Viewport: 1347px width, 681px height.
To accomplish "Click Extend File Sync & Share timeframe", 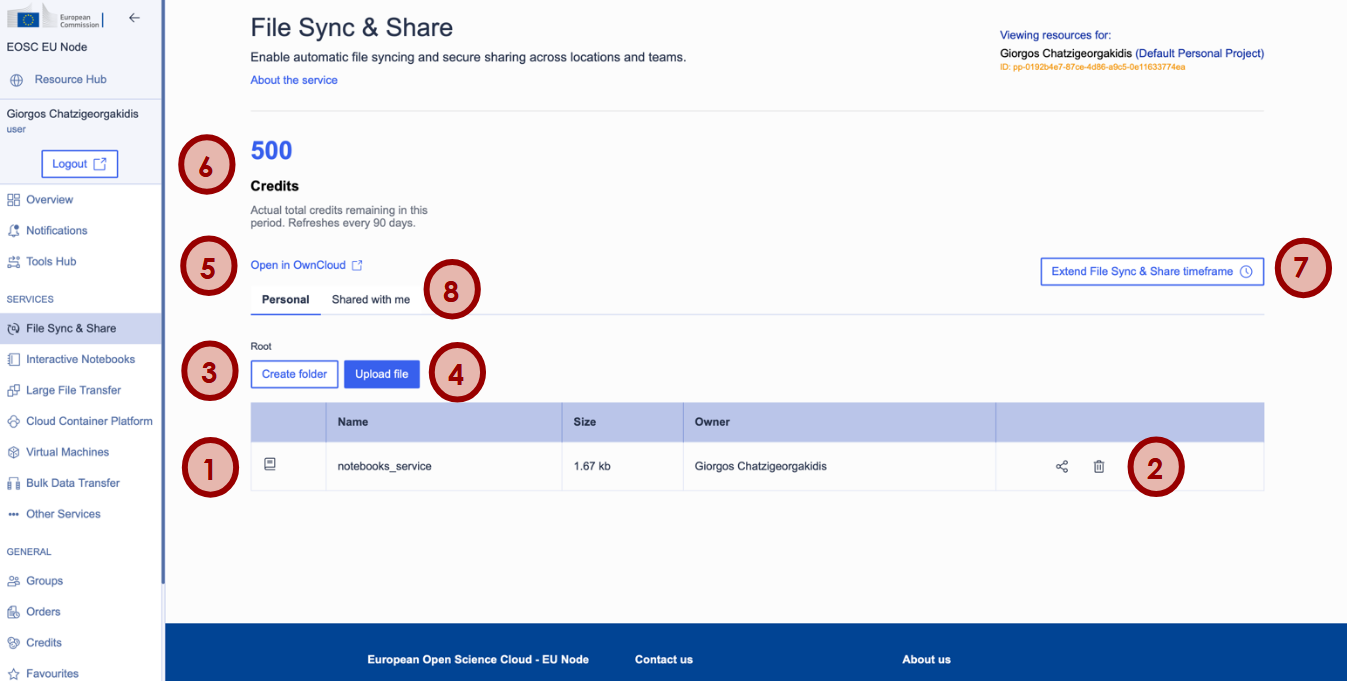I will [x=1152, y=271].
